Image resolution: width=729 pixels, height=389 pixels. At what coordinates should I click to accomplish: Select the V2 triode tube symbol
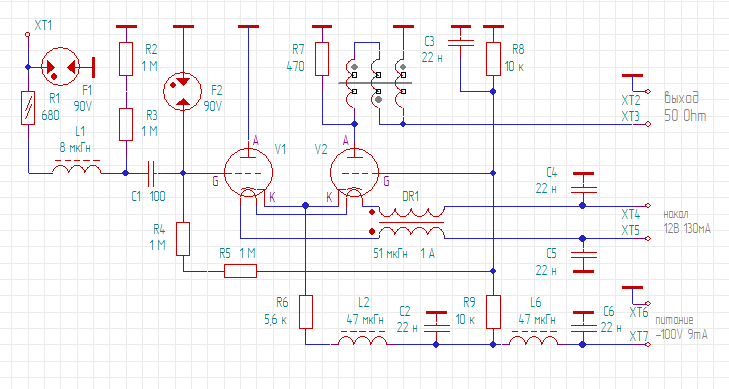coord(354,173)
